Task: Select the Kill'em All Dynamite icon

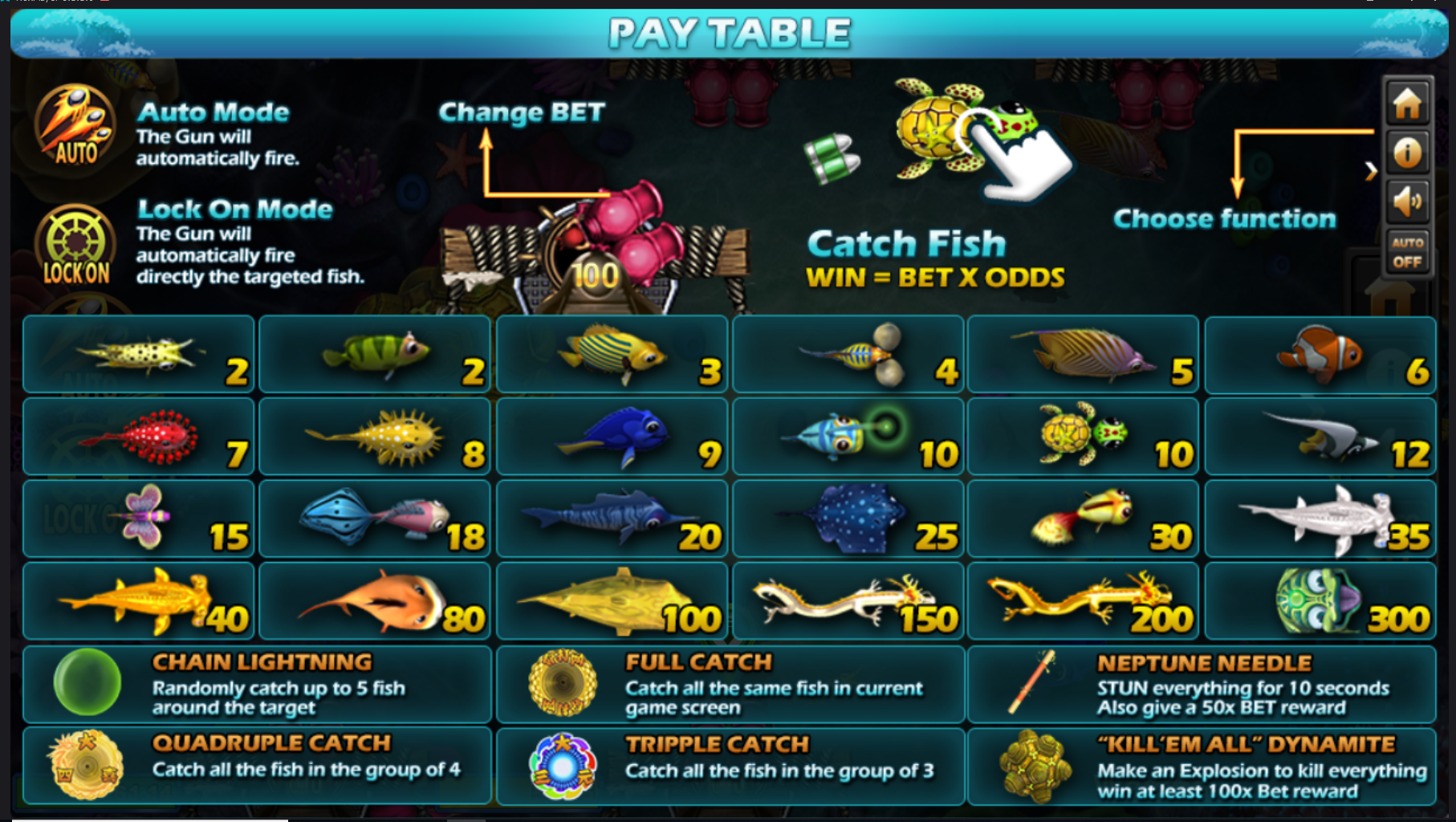Action: click(1035, 766)
